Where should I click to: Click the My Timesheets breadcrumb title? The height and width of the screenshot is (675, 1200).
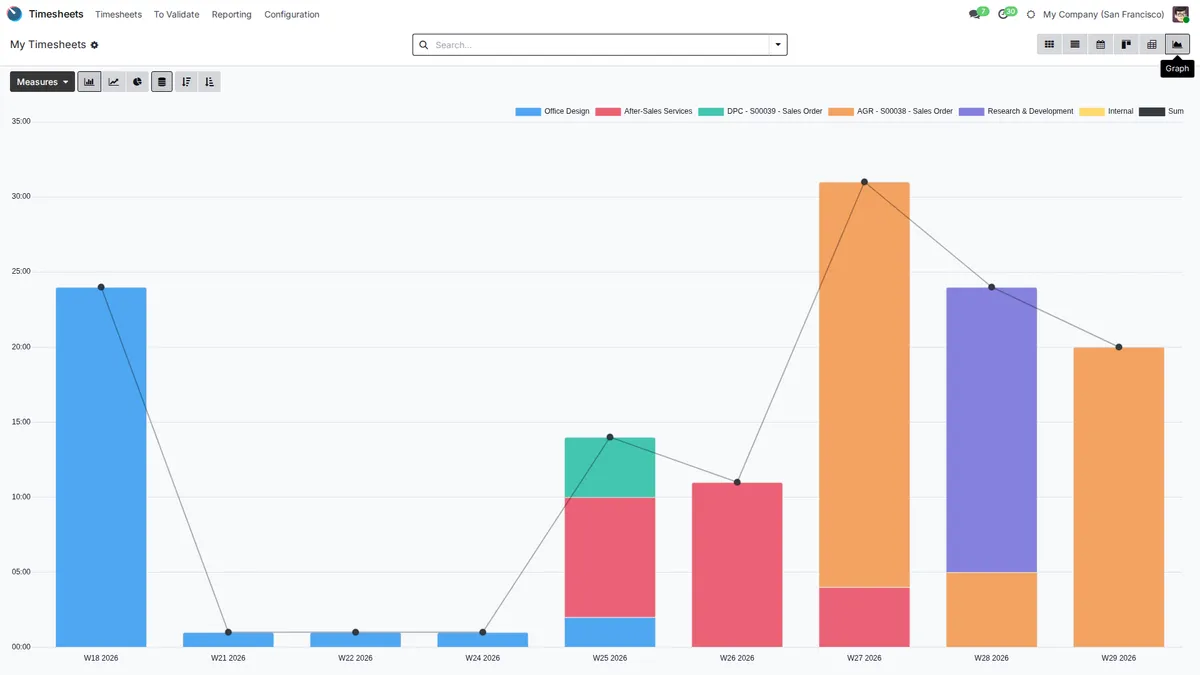tap(48, 45)
